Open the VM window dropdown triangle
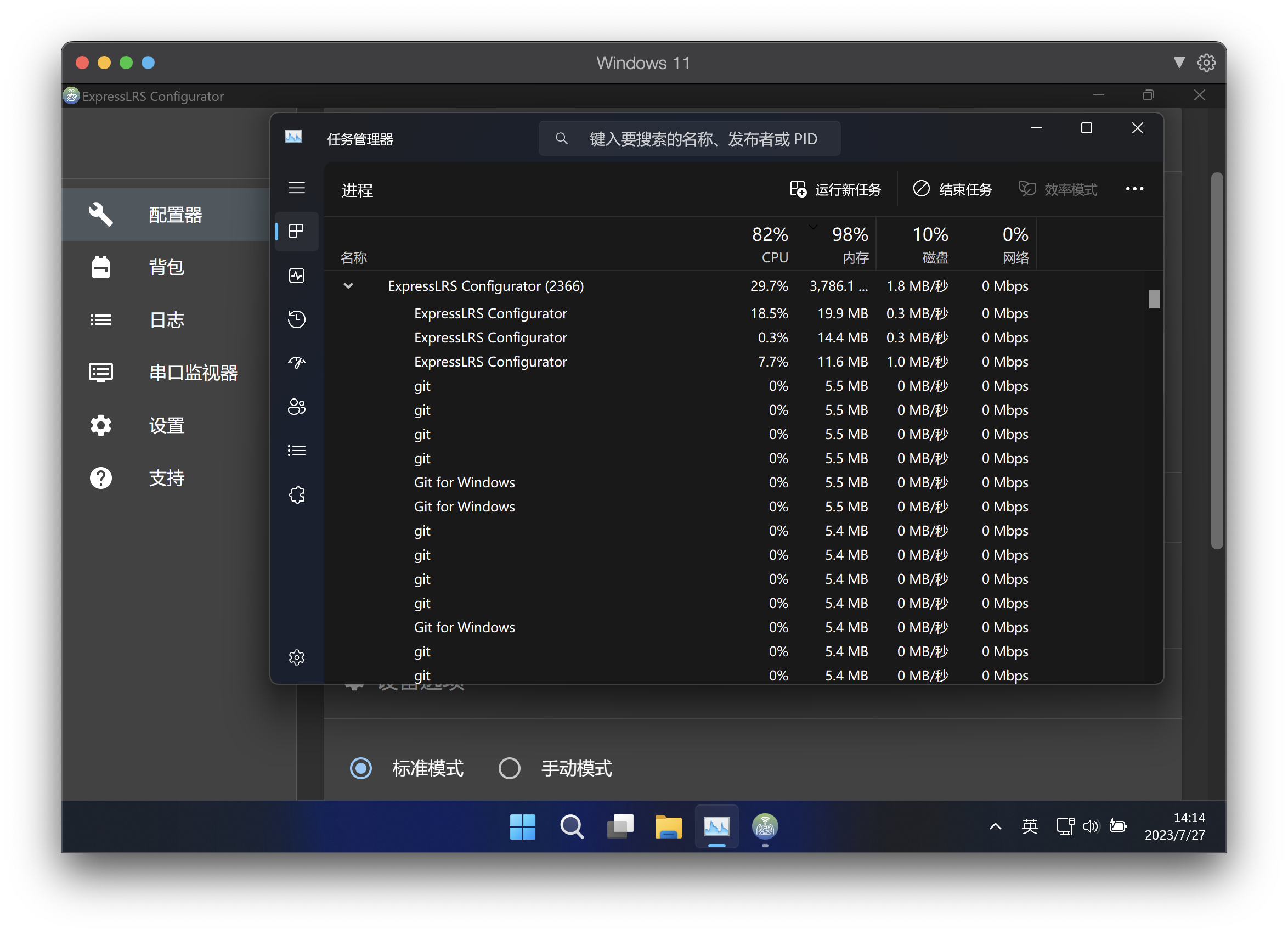 click(x=1179, y=63)
